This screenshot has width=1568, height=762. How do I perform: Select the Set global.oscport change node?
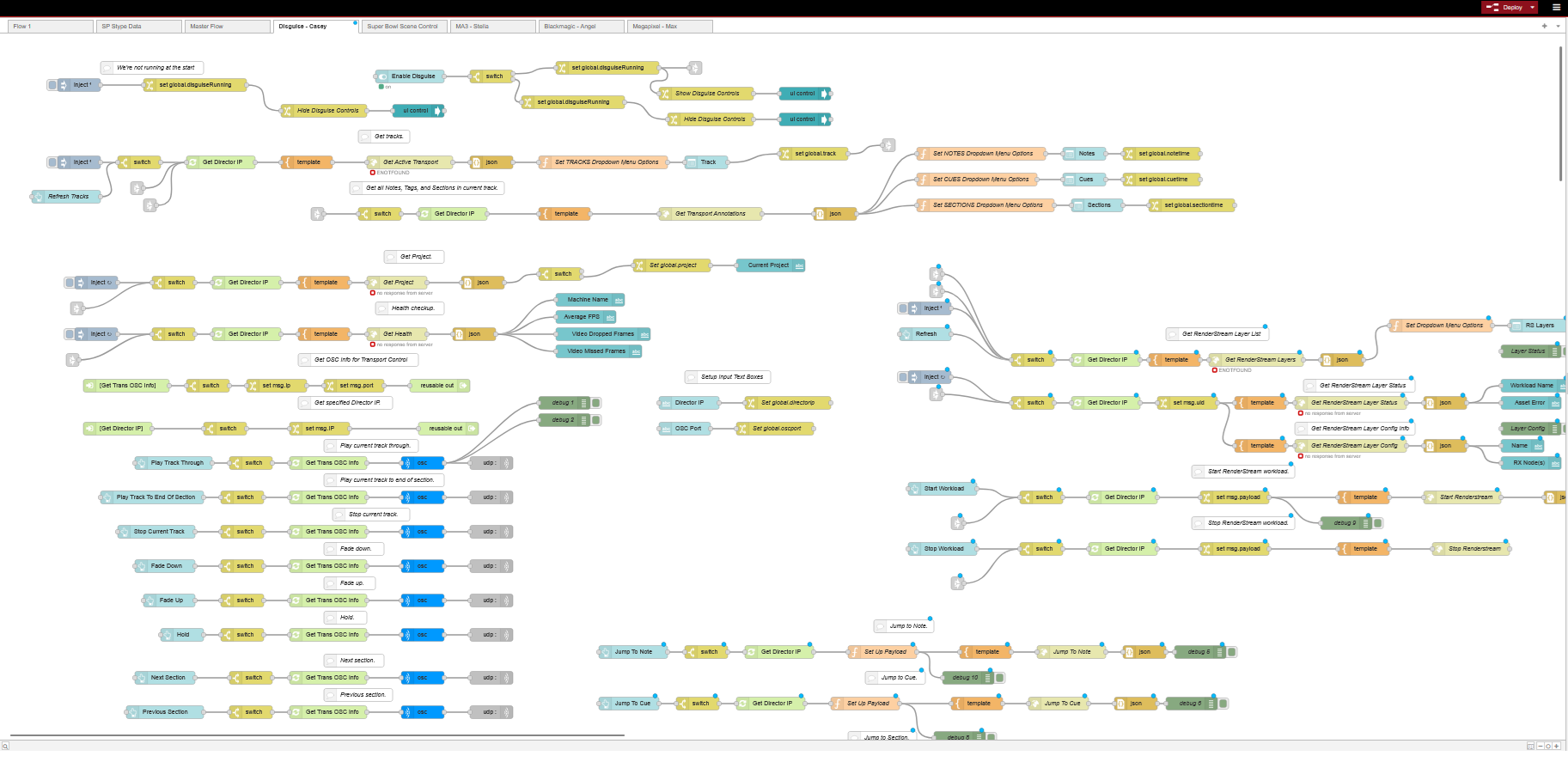tap(775, 429)
